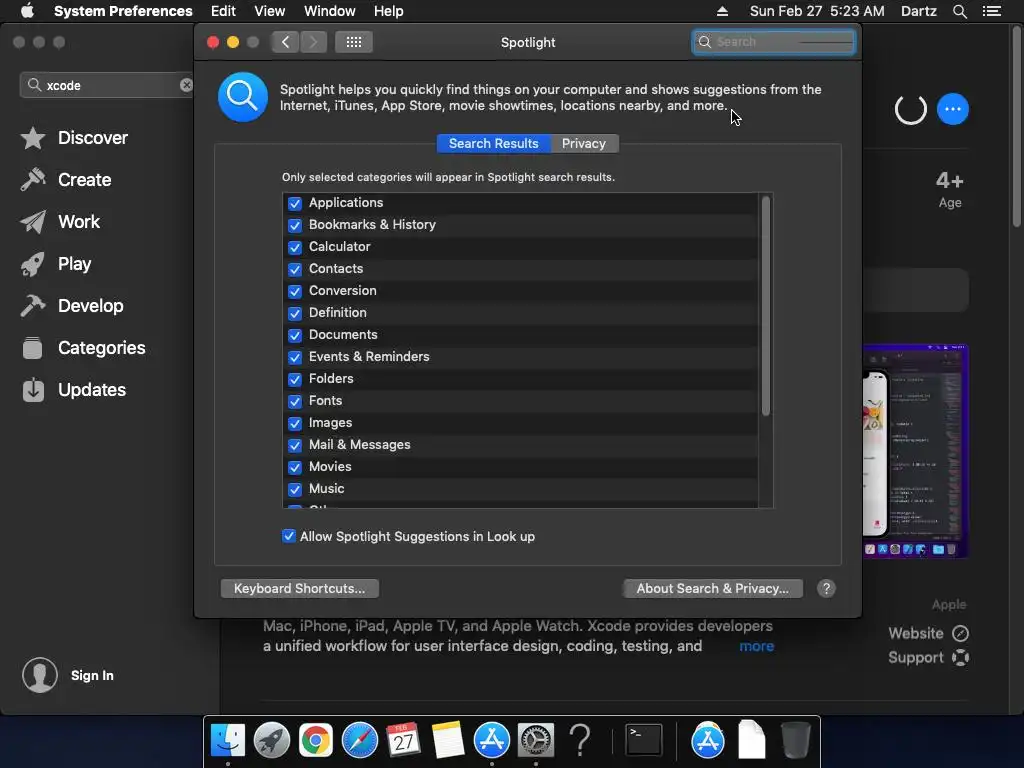The height and width of the screenshot is (768, 1024).
Task: Go back with the left chevron button
Action: pos(285,42)
